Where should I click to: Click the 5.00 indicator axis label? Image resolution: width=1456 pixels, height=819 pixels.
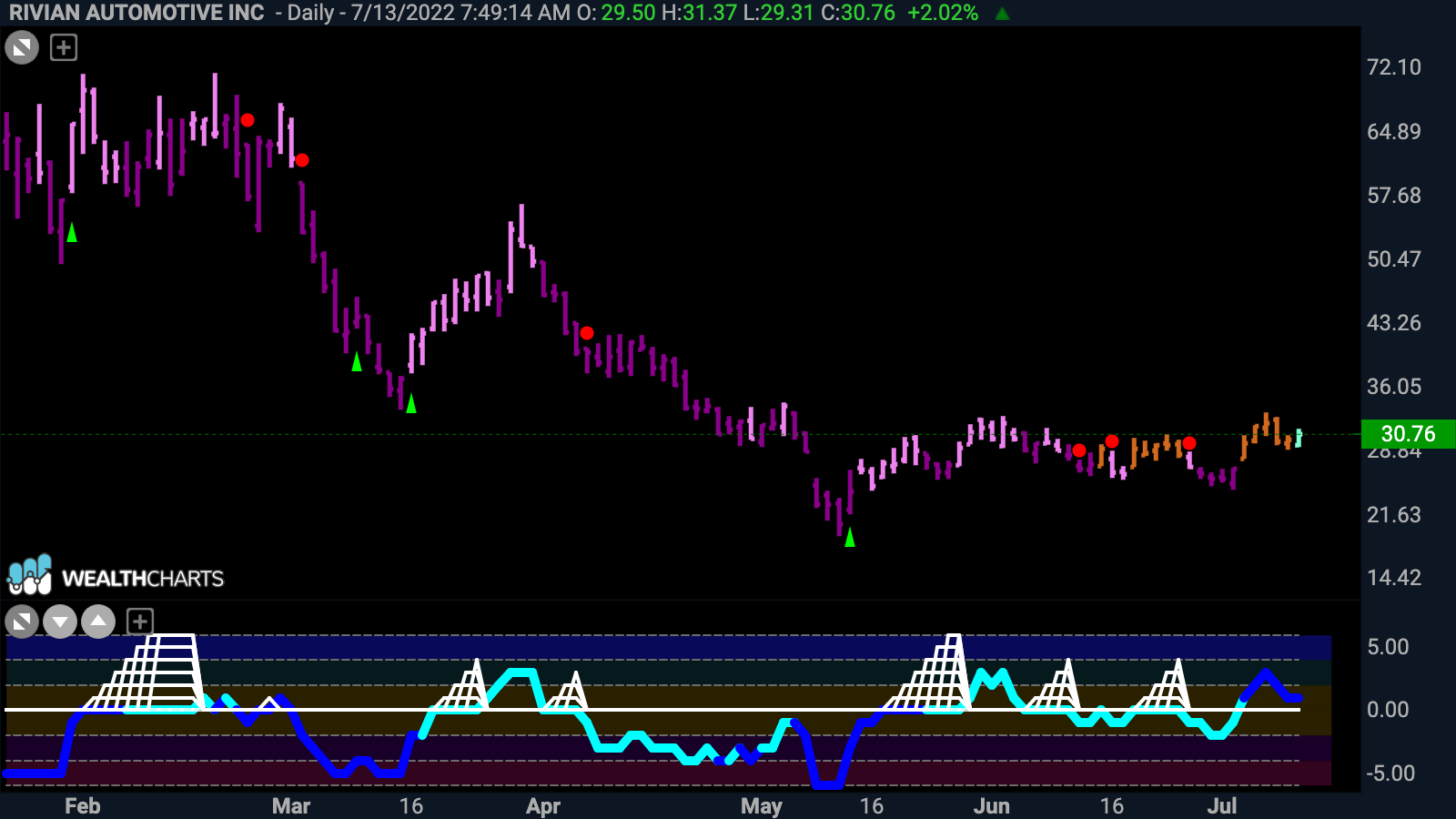[x=1388, y=647]
